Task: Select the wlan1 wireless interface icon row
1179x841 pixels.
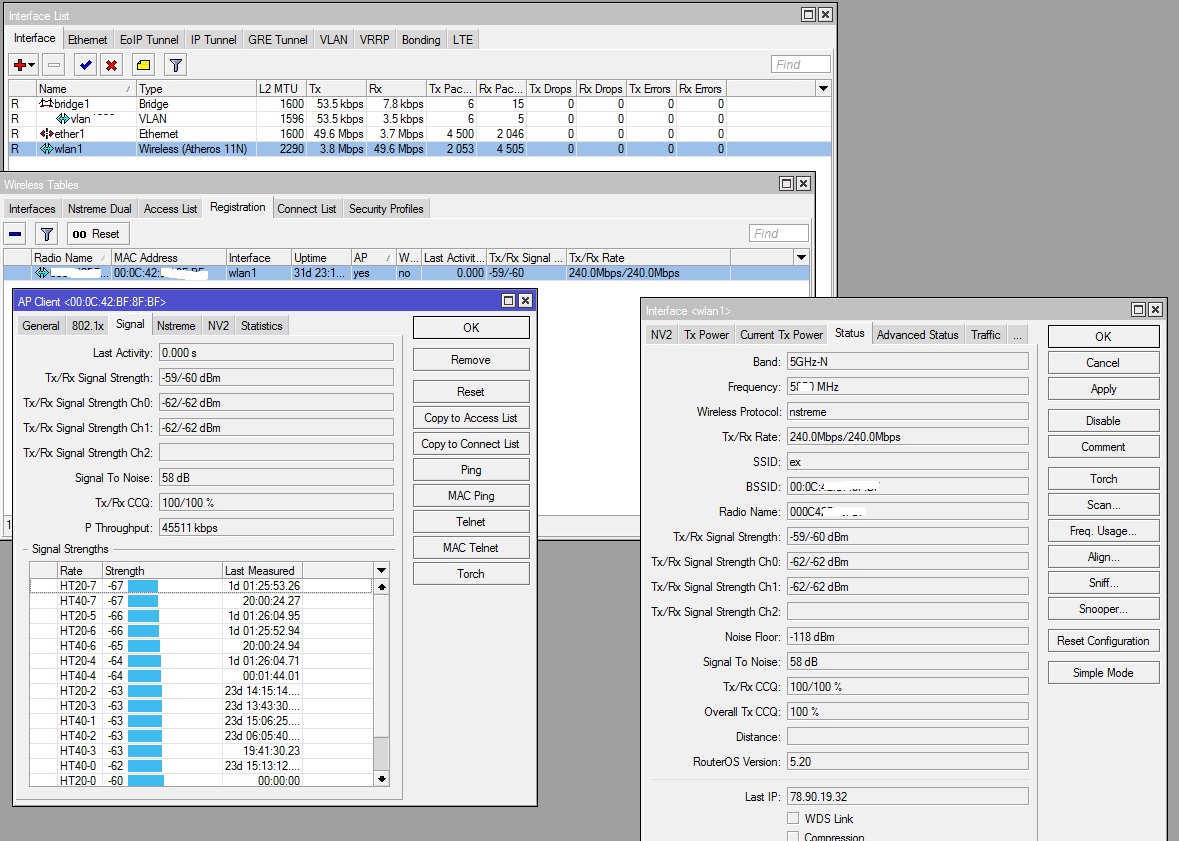Action: (x=47, y=149)
